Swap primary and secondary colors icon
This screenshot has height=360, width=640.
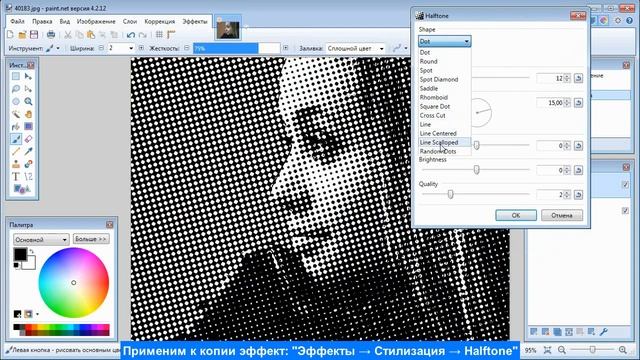pyautogui.click(x=31, y=251)
